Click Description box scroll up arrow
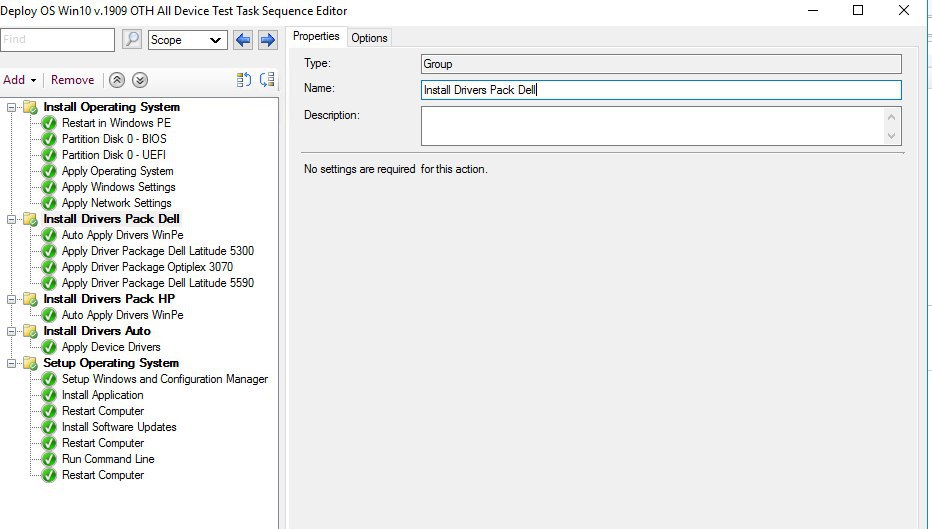 click(891, 116)
